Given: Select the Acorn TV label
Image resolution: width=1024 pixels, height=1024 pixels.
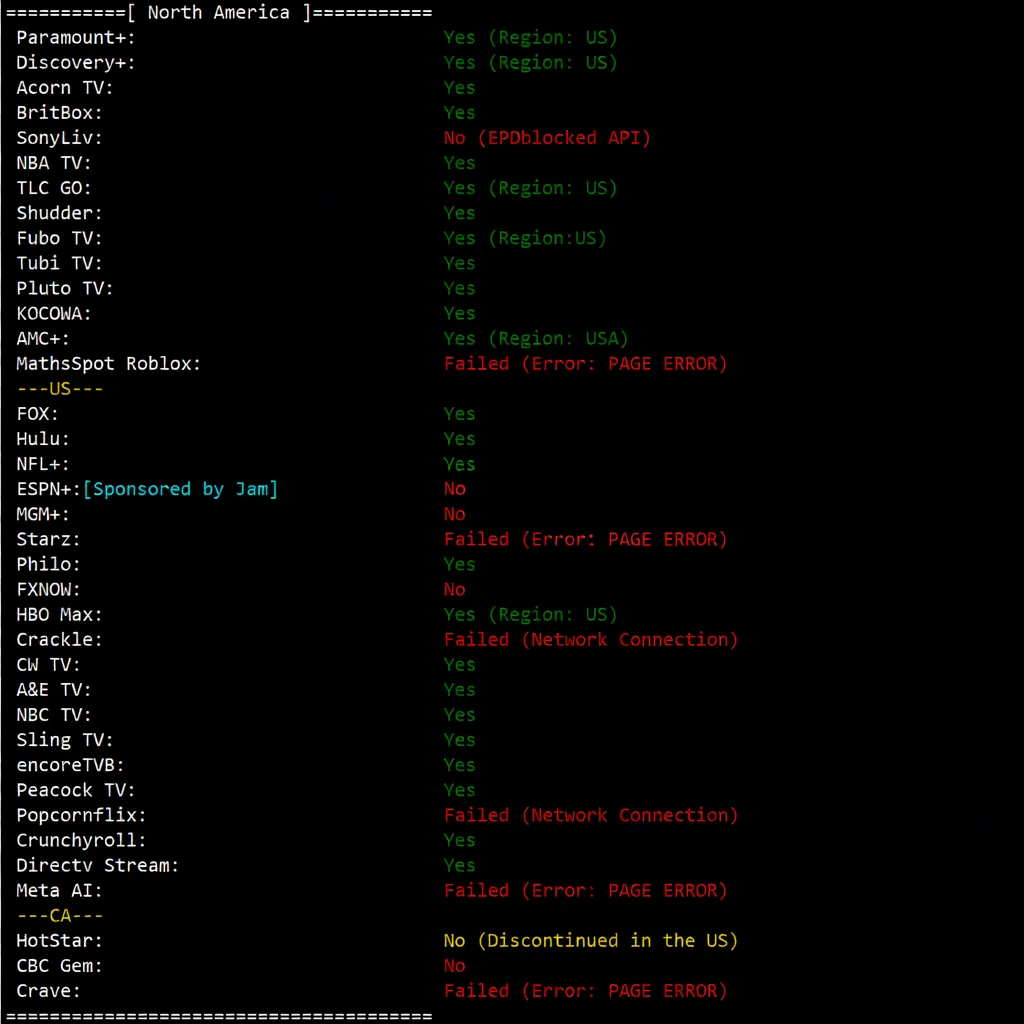Looking at the screenshot, I should tap(65, 88).
